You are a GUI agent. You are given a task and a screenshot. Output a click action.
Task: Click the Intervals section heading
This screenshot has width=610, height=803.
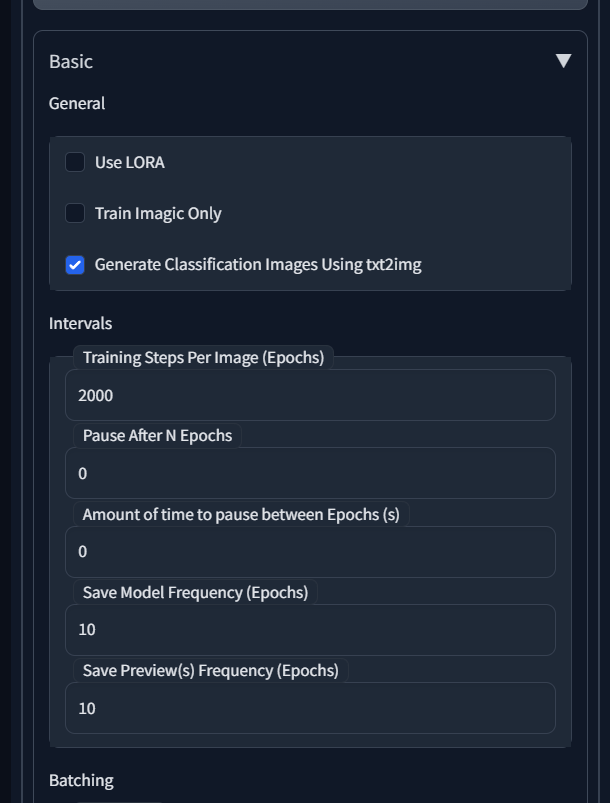click(80, 323)
